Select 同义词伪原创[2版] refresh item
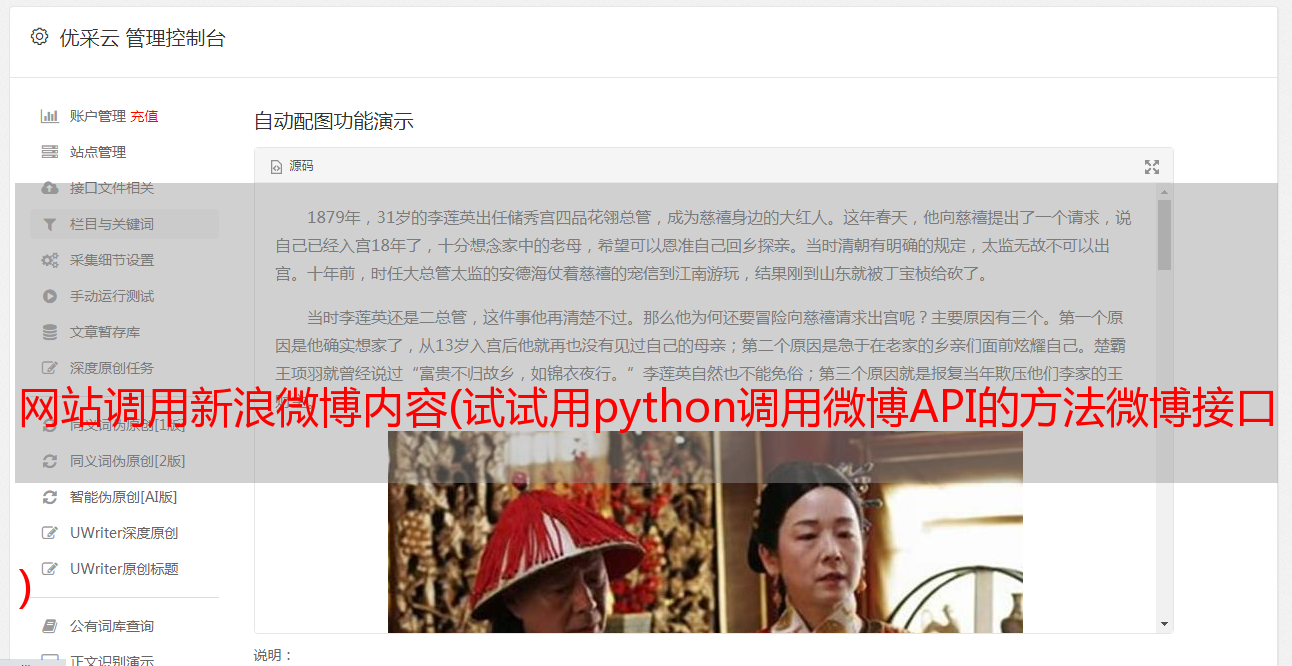1292x666 pixels. (124, 461)
